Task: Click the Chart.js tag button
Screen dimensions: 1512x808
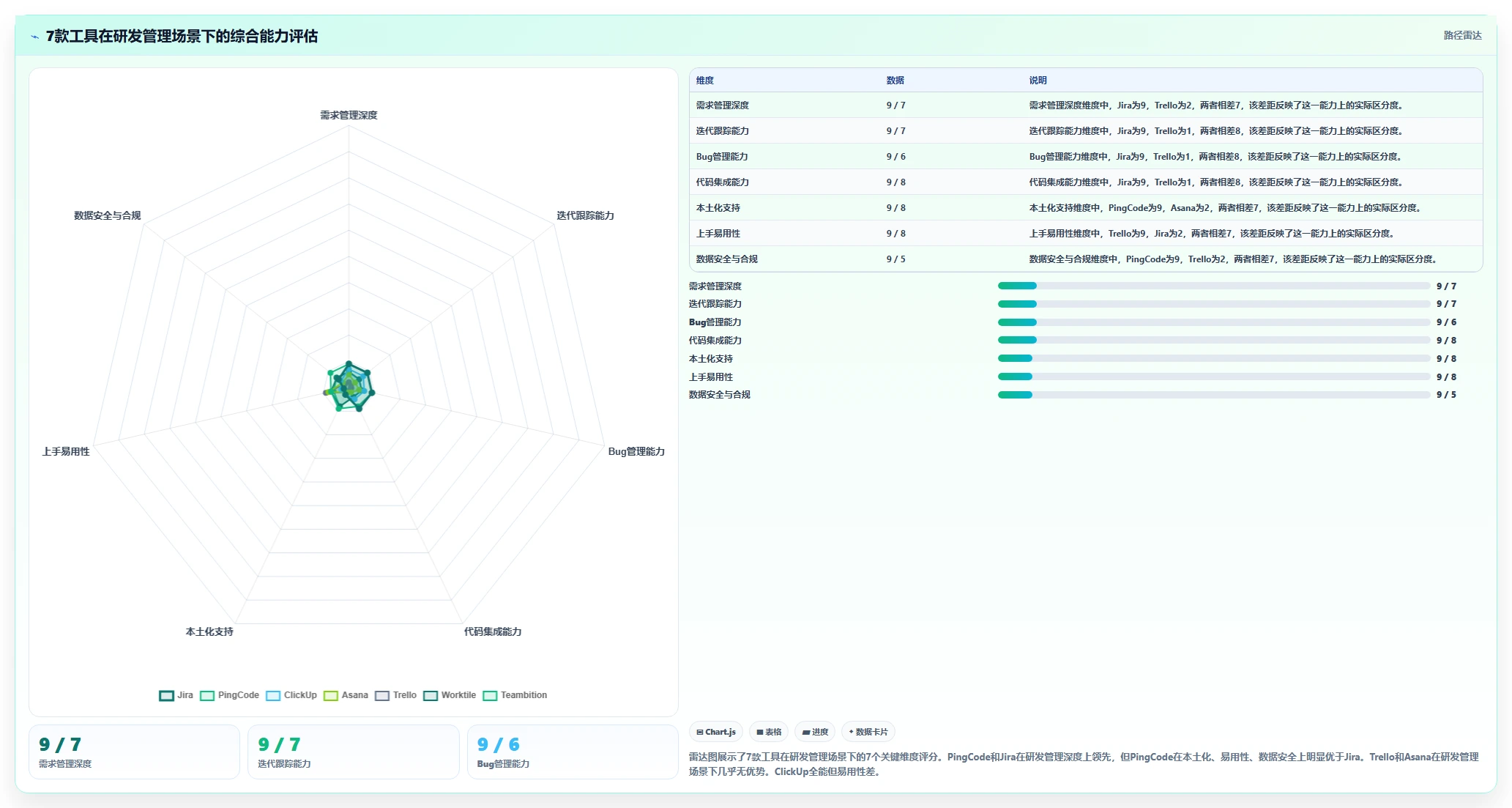Action: coord(716,732)
